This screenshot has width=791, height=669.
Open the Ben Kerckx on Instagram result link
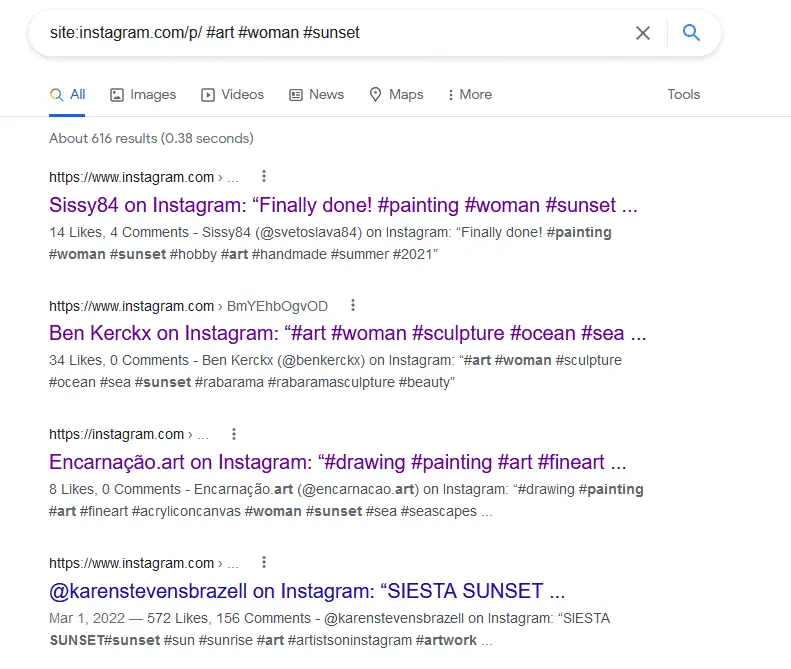(x=347, y=334)
